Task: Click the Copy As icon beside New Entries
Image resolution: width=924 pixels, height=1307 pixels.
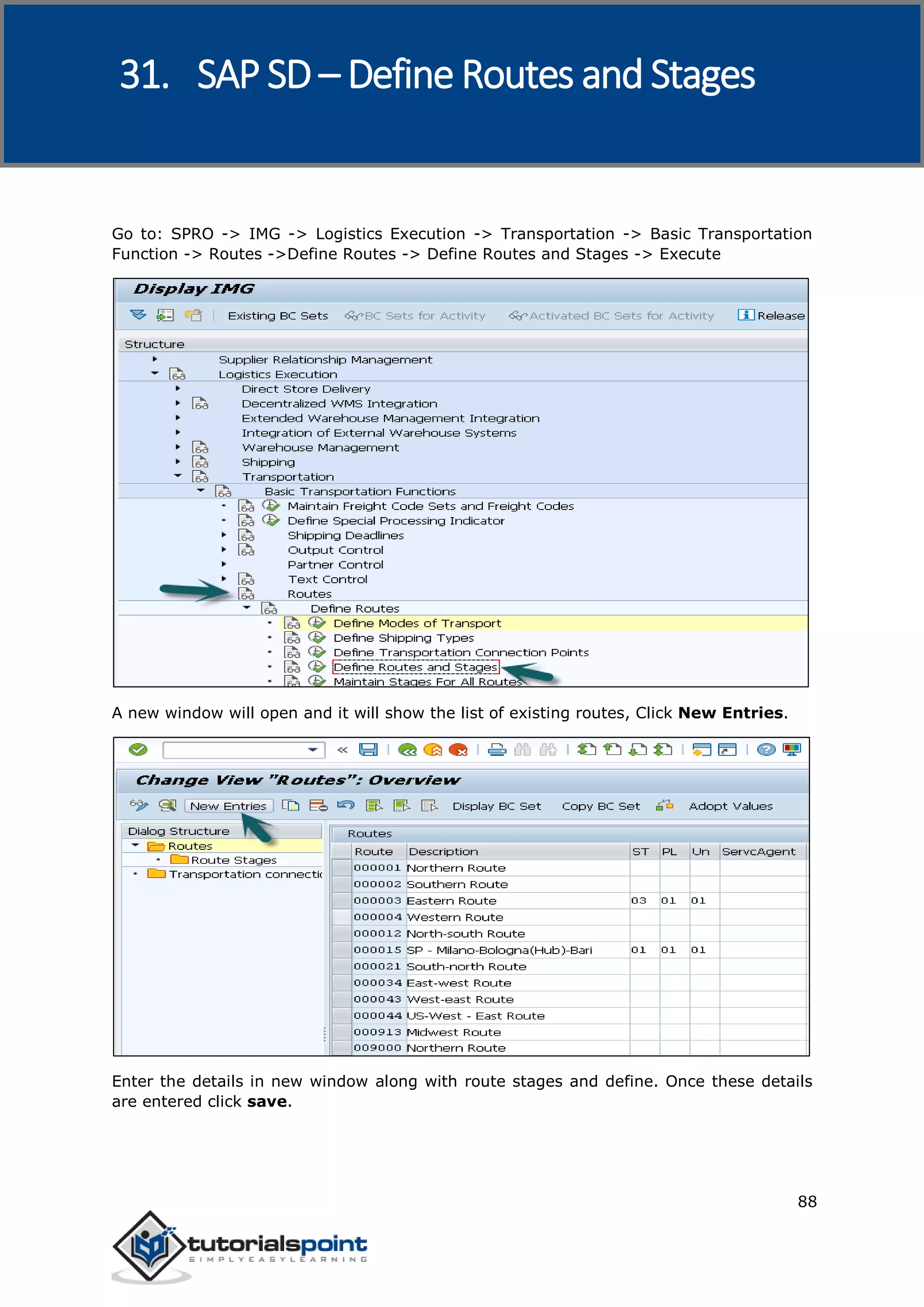Action: click(x=291, y=806)
